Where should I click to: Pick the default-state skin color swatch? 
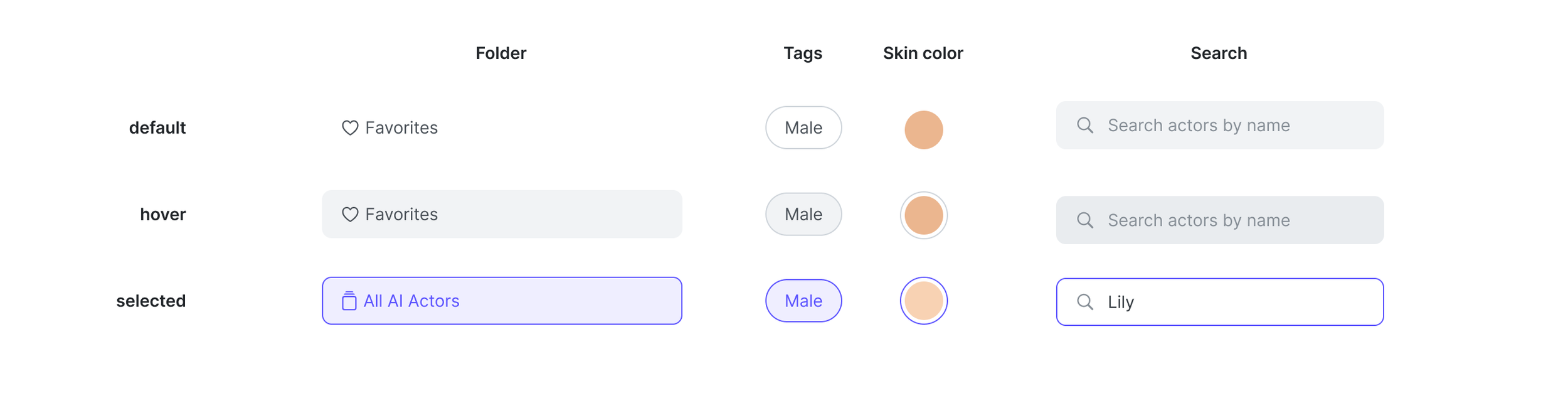pos(923,130)
